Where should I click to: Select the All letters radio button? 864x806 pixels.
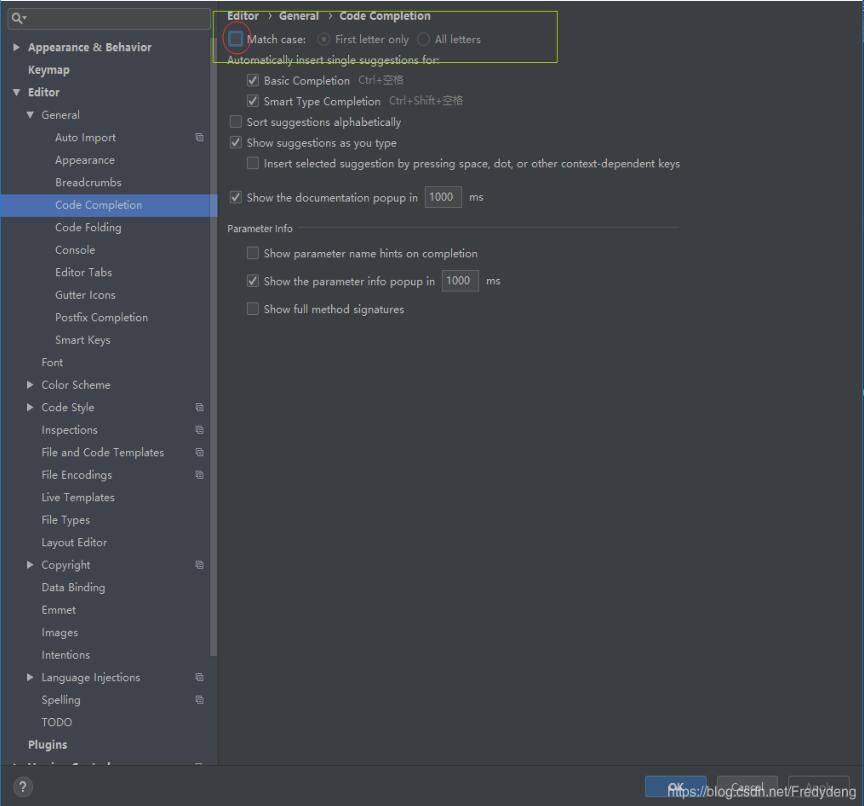tap(423, 39)
